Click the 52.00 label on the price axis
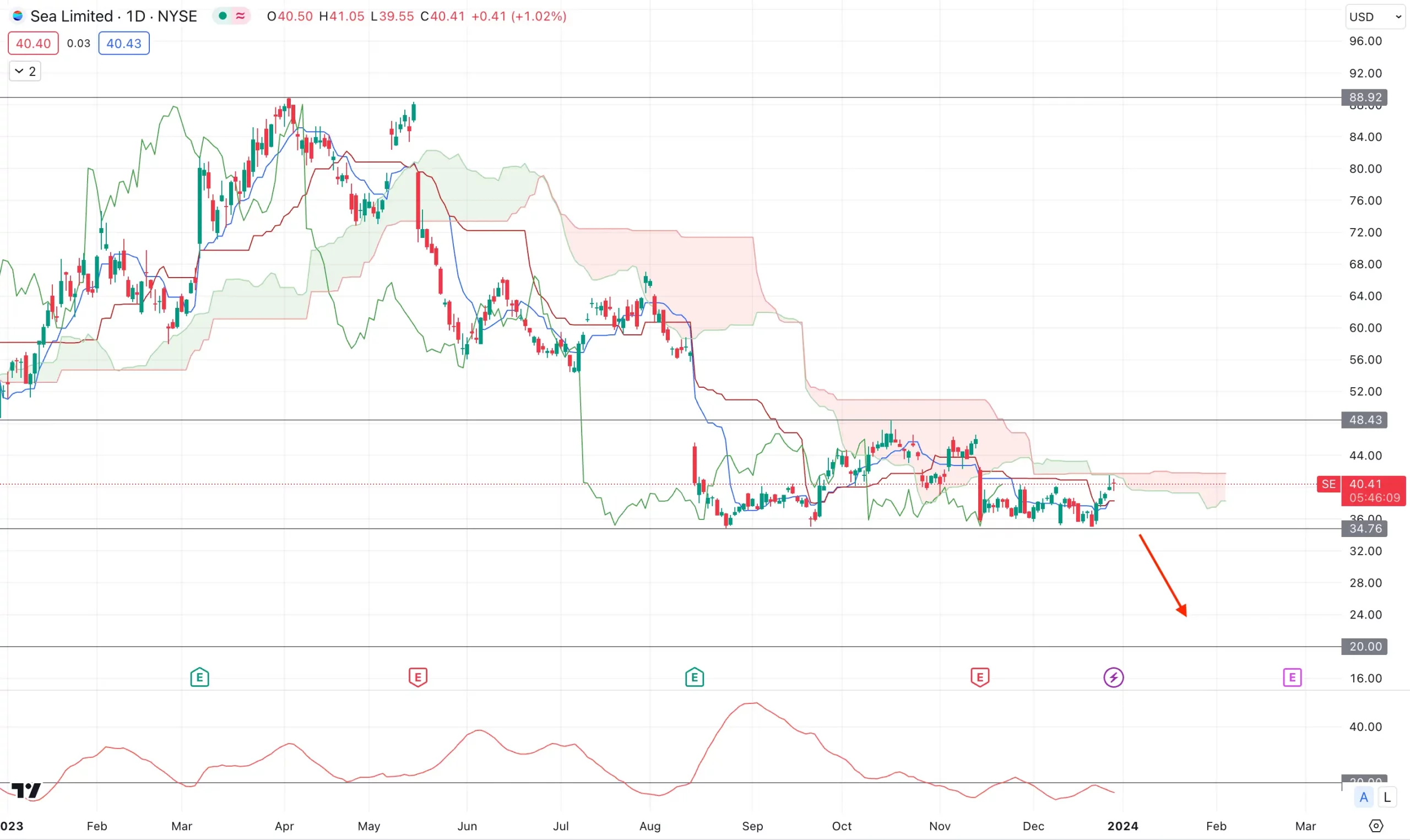 click(1365, 392)
